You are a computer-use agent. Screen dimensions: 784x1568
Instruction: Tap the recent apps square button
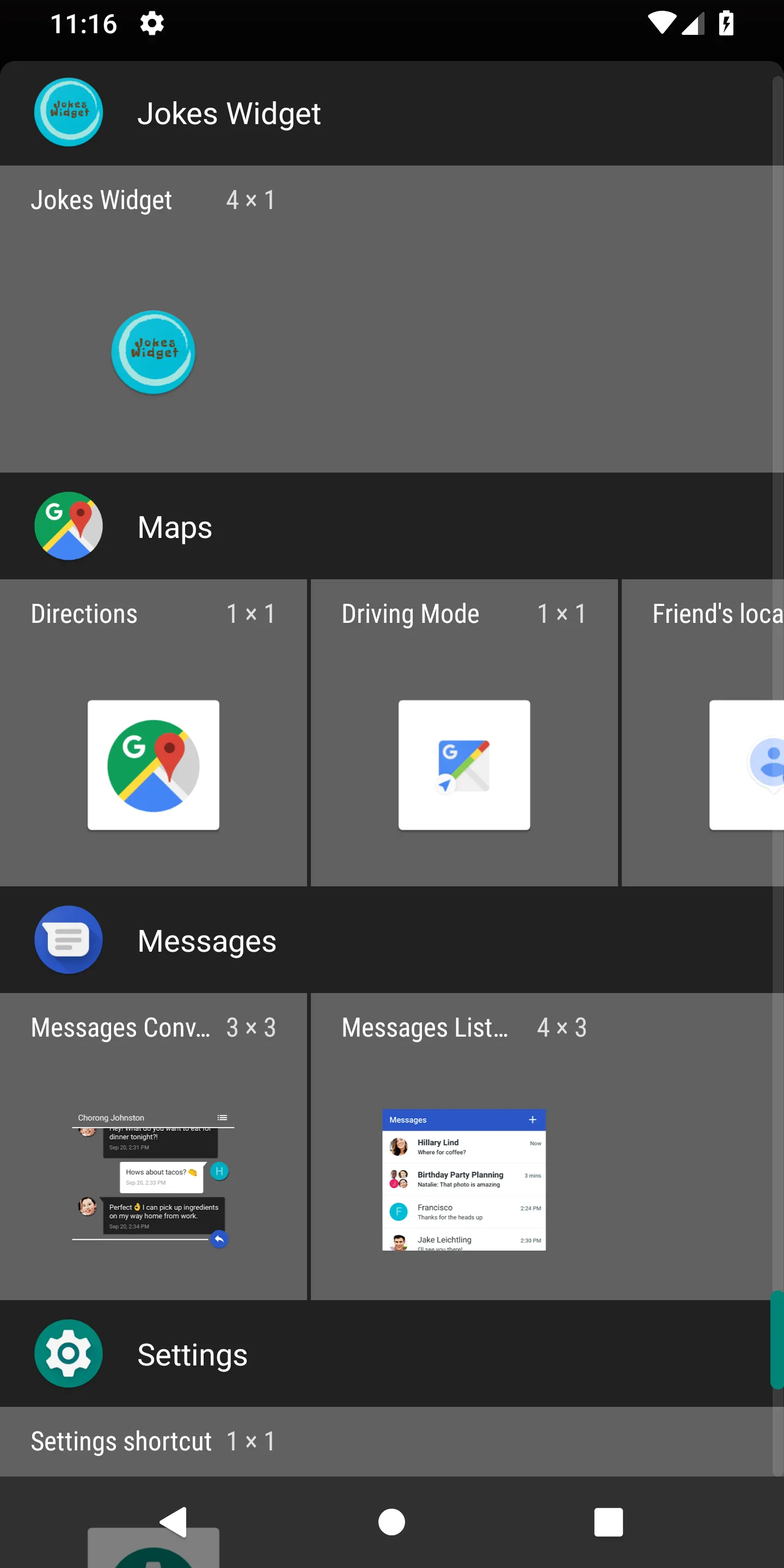pyautogui.click(x=609, y=1522)
